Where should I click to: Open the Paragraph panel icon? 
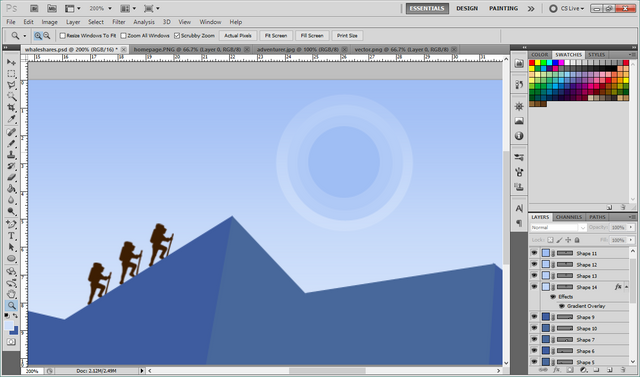[519, 223]
